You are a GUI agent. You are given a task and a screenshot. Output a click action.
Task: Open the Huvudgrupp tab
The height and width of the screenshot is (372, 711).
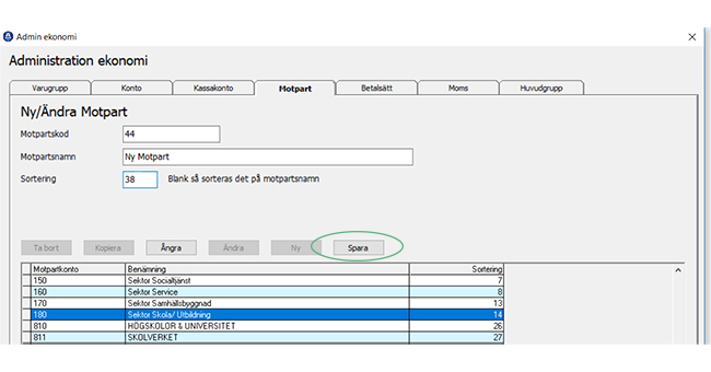(x=541, y=88)
